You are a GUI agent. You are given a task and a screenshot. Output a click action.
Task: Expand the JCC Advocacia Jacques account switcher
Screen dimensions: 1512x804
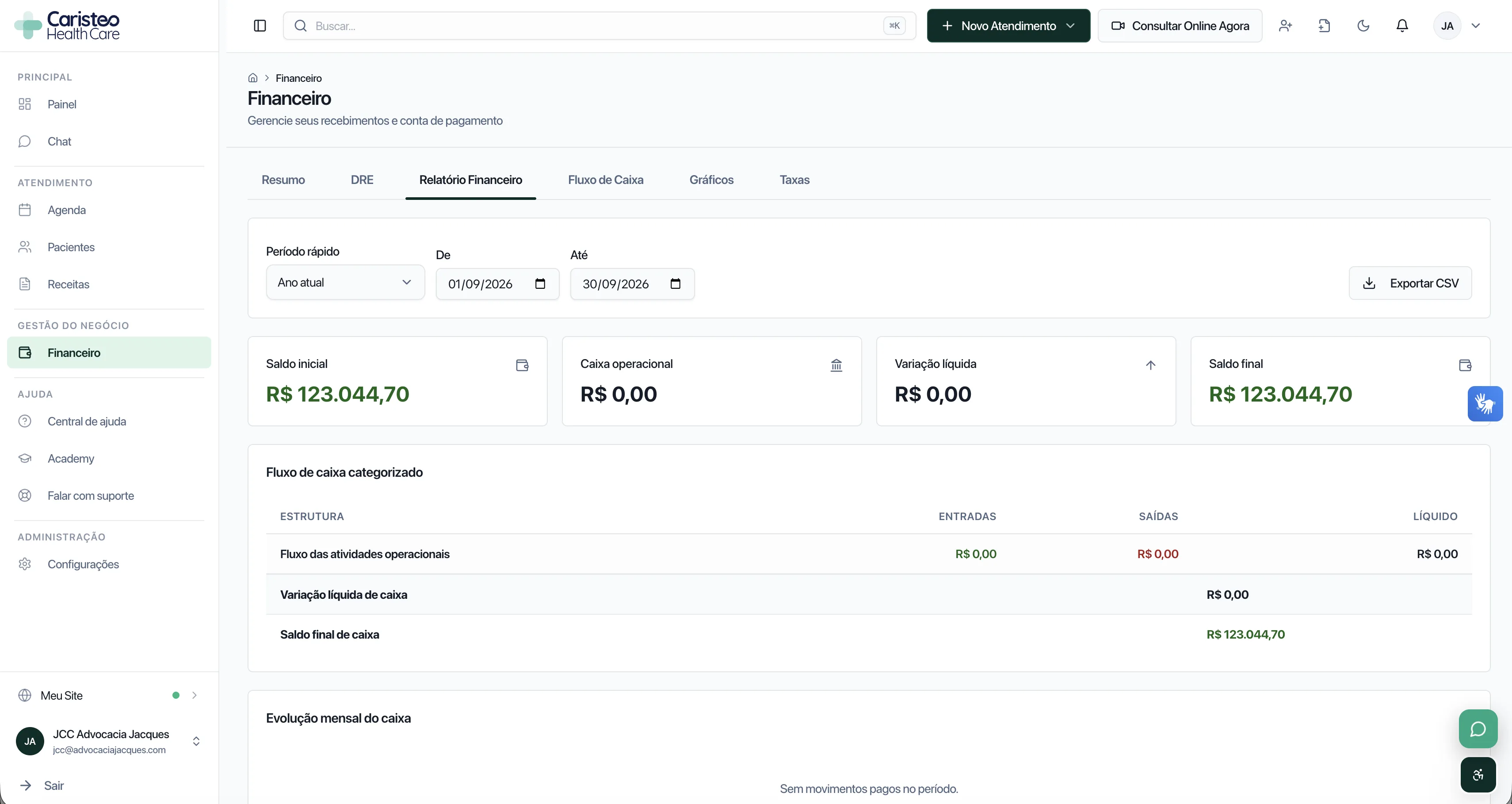pyautogui.click(x=109, y=741)
